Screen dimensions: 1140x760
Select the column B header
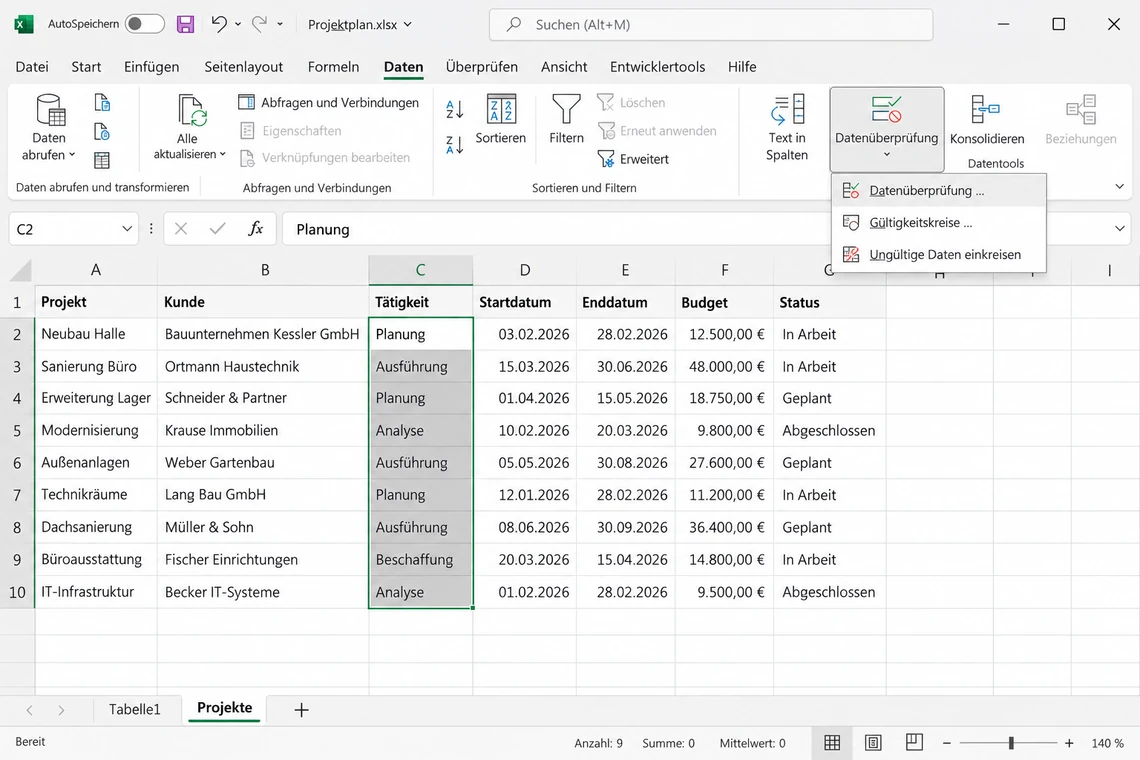tap(265, 270)
